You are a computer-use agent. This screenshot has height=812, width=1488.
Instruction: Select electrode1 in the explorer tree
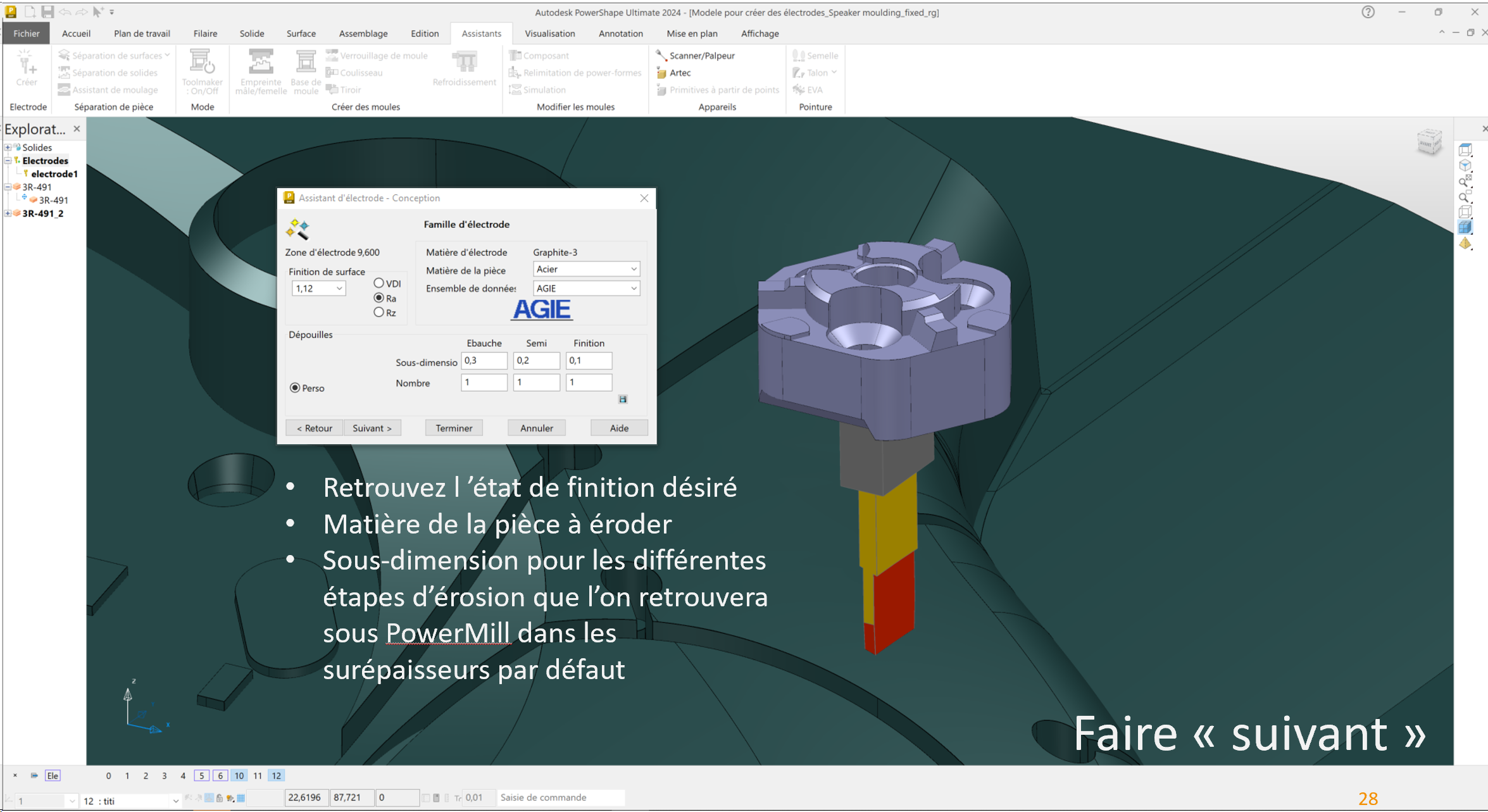pos(54,174)
